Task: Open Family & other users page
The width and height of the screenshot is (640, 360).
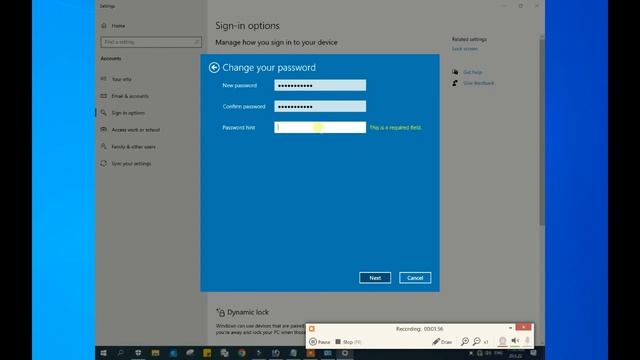Action: point(133,147)
